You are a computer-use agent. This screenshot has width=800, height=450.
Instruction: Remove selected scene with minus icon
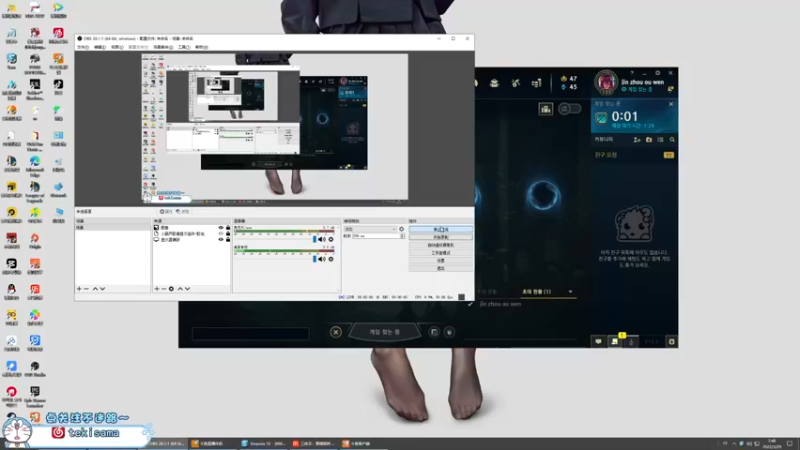click(86, 289)
